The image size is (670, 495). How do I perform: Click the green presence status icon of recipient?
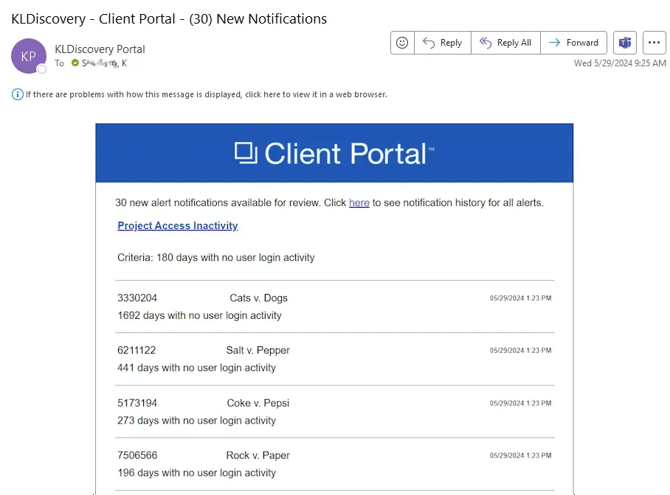point(75,63)
